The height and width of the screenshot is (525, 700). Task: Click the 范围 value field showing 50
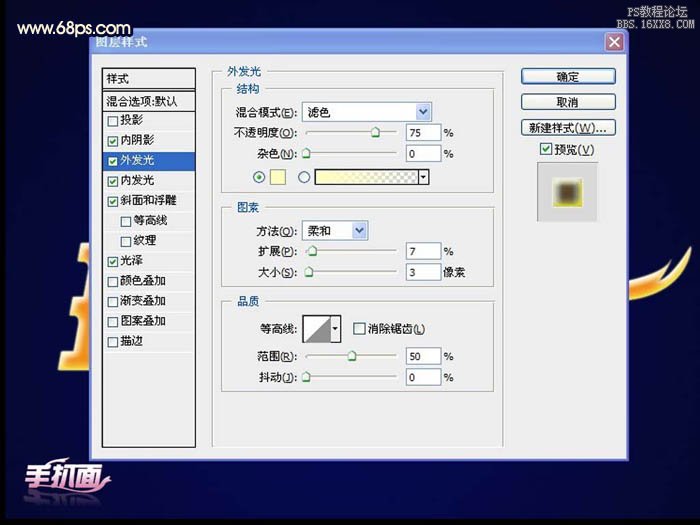click(x=423, y=356)
